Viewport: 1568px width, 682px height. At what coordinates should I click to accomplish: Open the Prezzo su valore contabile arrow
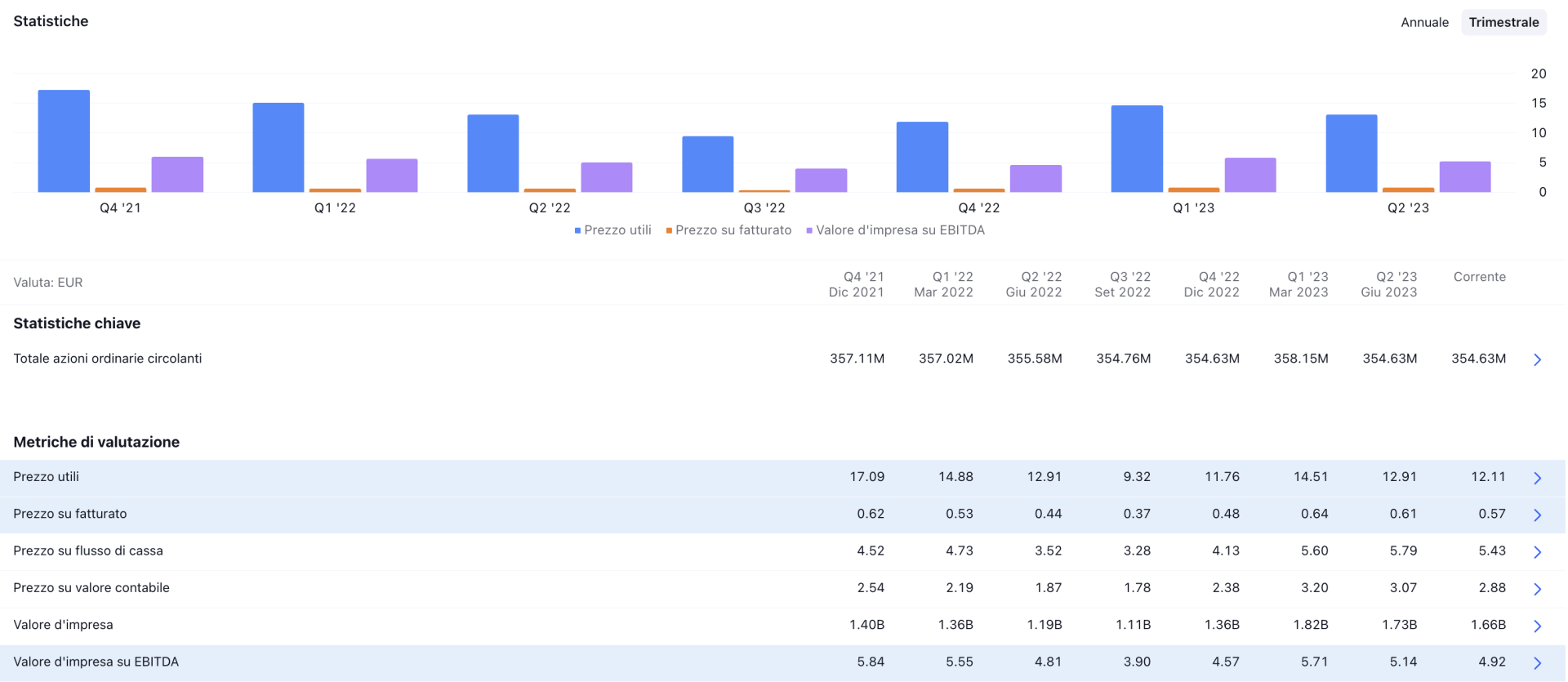[1537, 589]
